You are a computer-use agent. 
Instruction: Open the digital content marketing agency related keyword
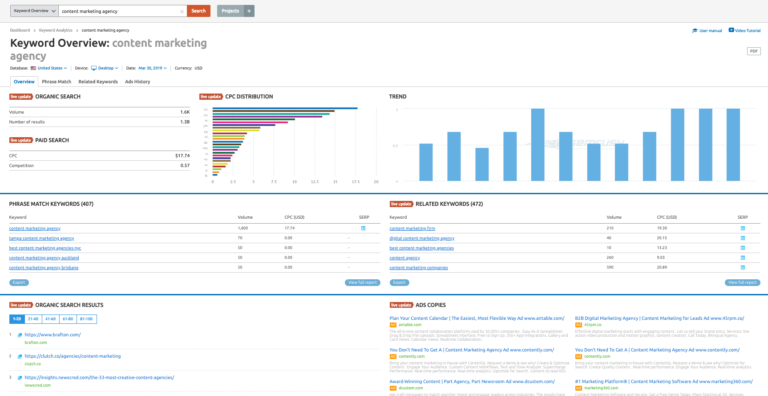click(422, 238)
